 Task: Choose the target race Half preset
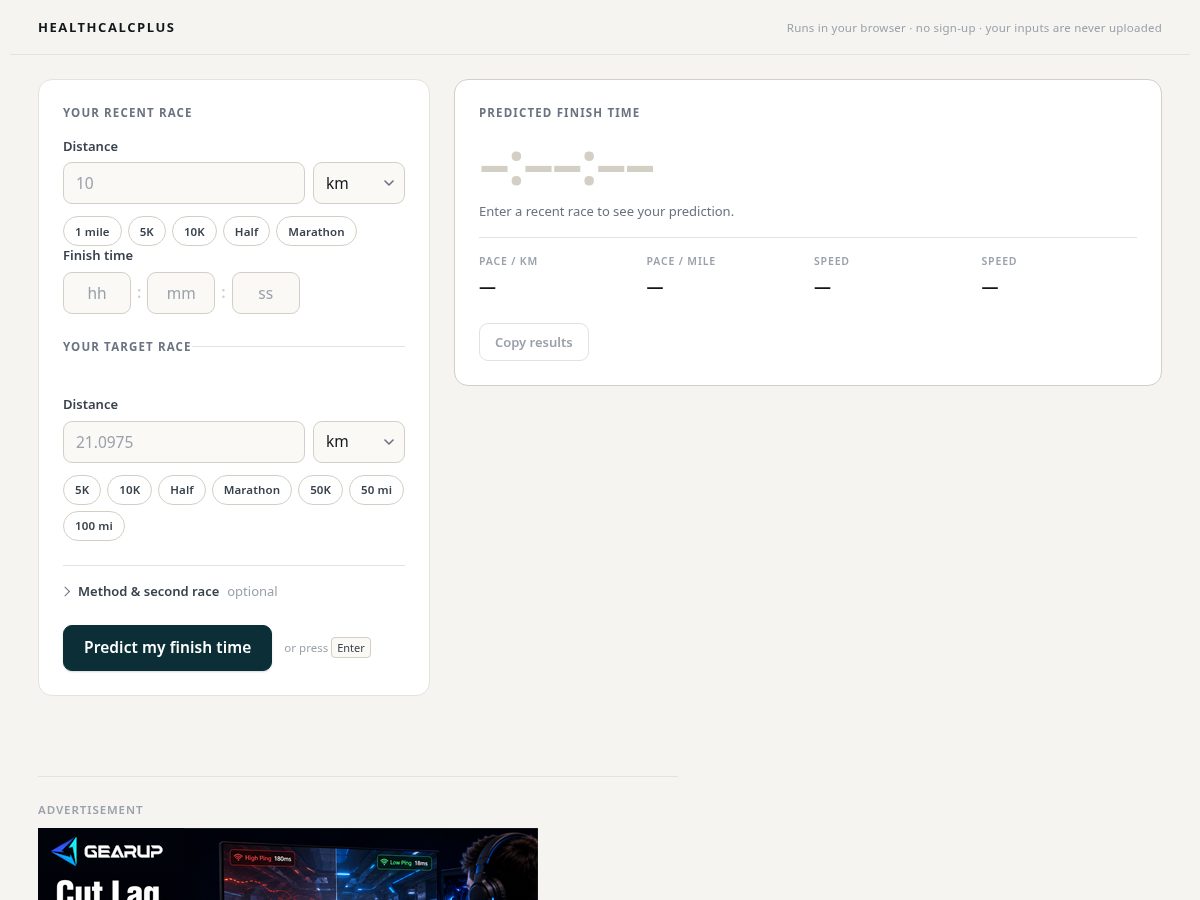point(182,490)
